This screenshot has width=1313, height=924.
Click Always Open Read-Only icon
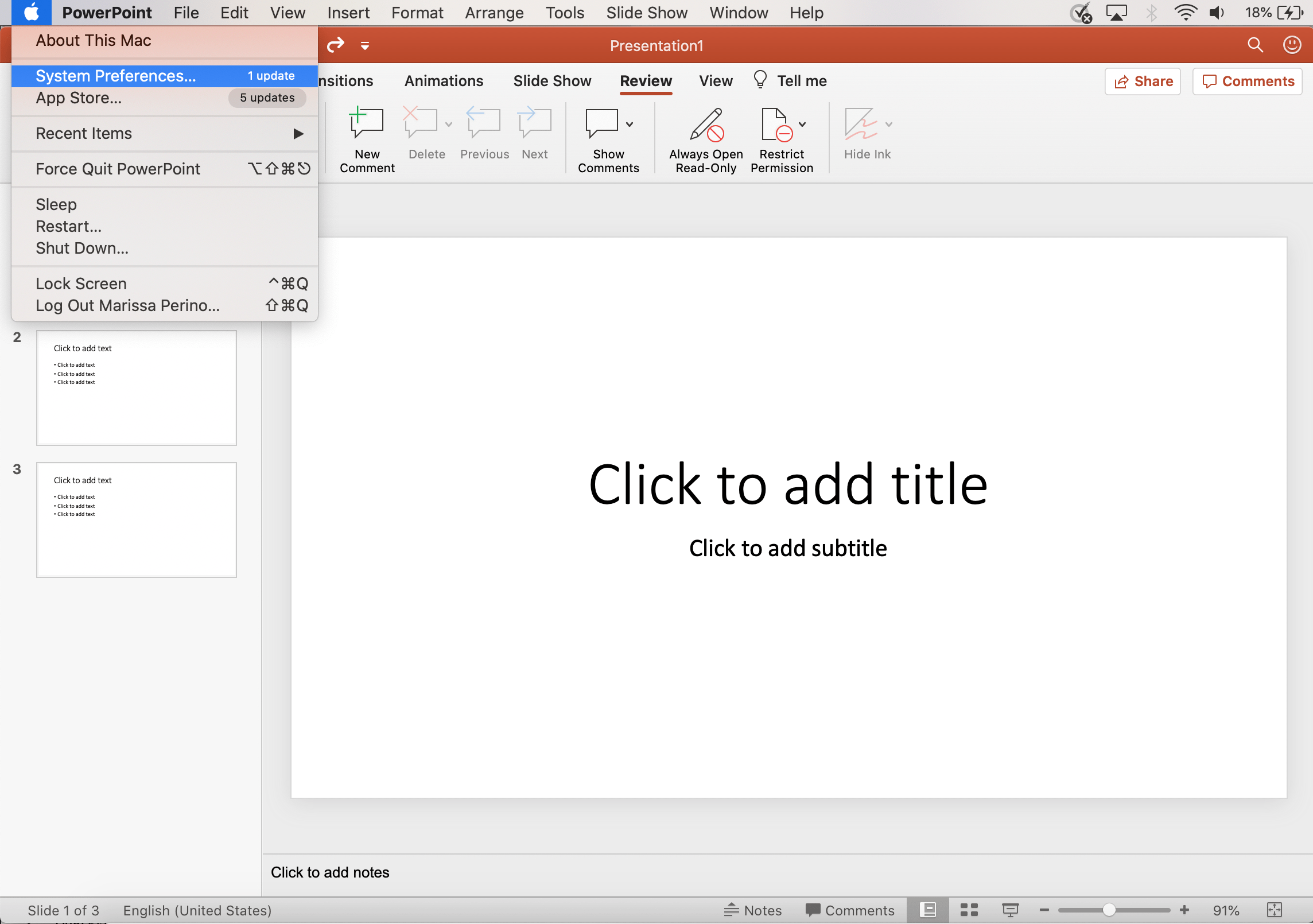706,125
